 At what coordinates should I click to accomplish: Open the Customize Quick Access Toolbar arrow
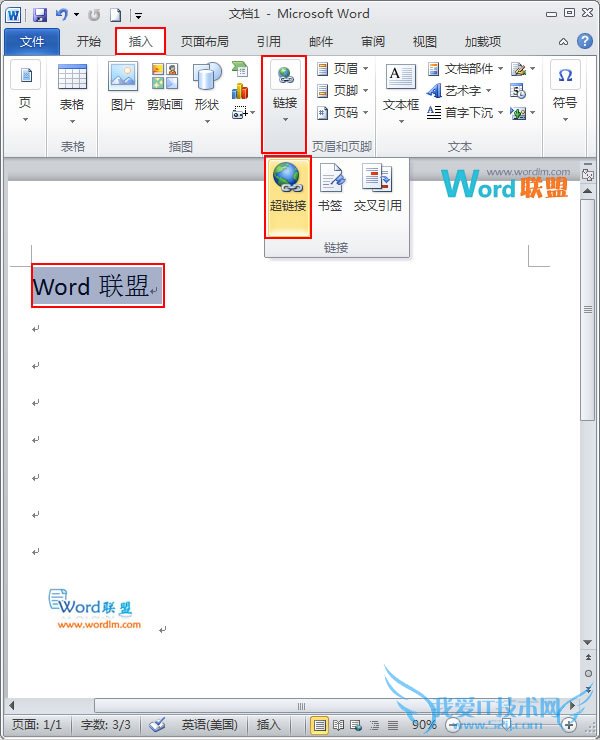tap(138, 16)
